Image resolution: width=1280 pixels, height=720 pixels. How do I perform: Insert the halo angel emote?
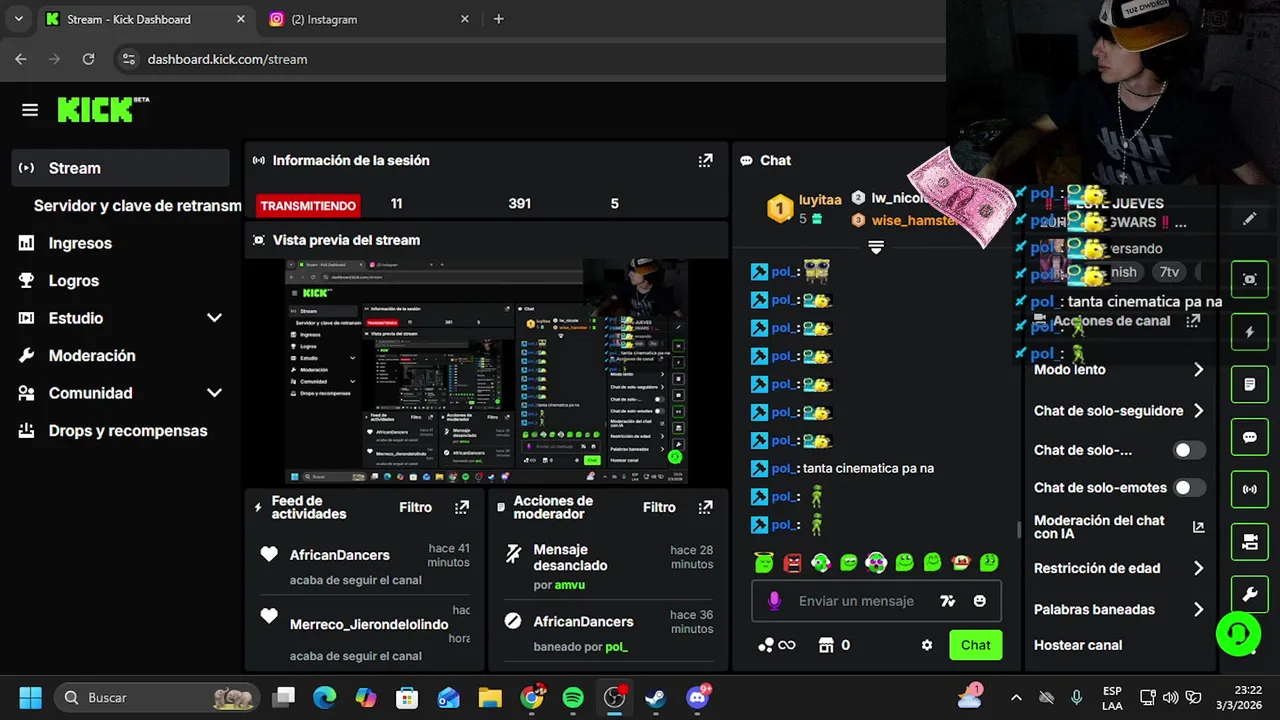765,563
